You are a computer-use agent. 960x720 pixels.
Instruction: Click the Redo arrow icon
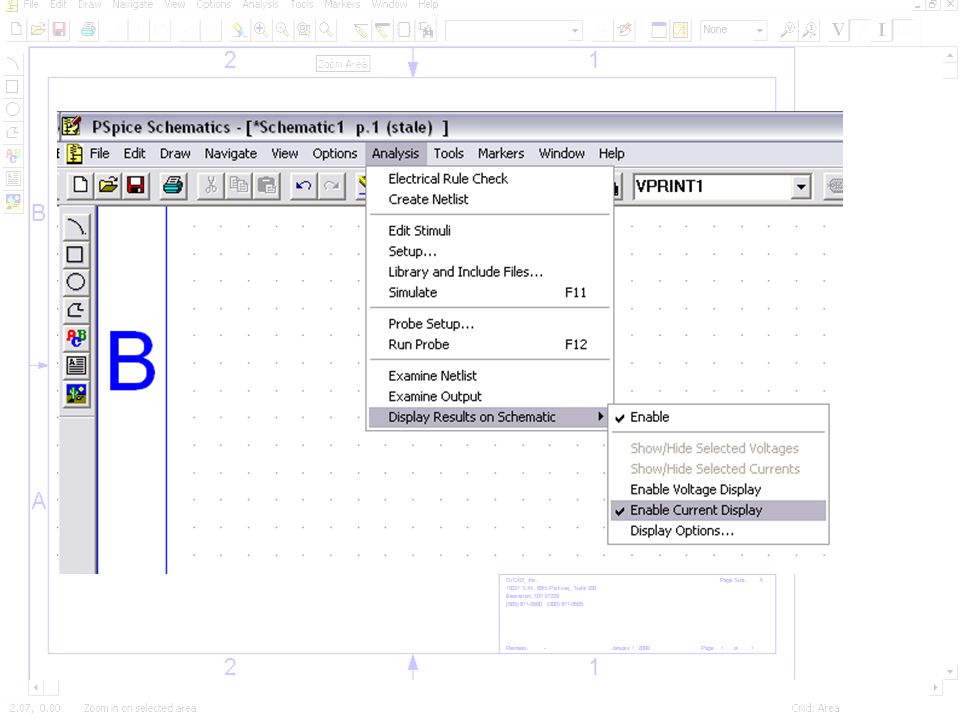[332, 185]
